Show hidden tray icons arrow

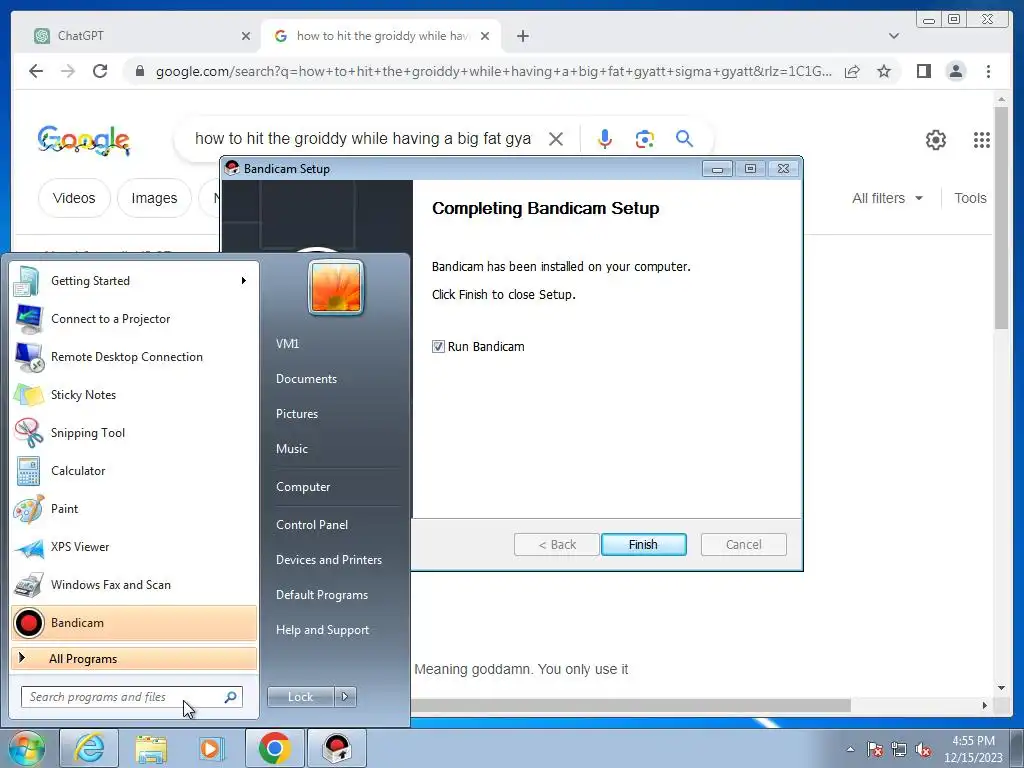pyautogui.click(x=850, y=750)
